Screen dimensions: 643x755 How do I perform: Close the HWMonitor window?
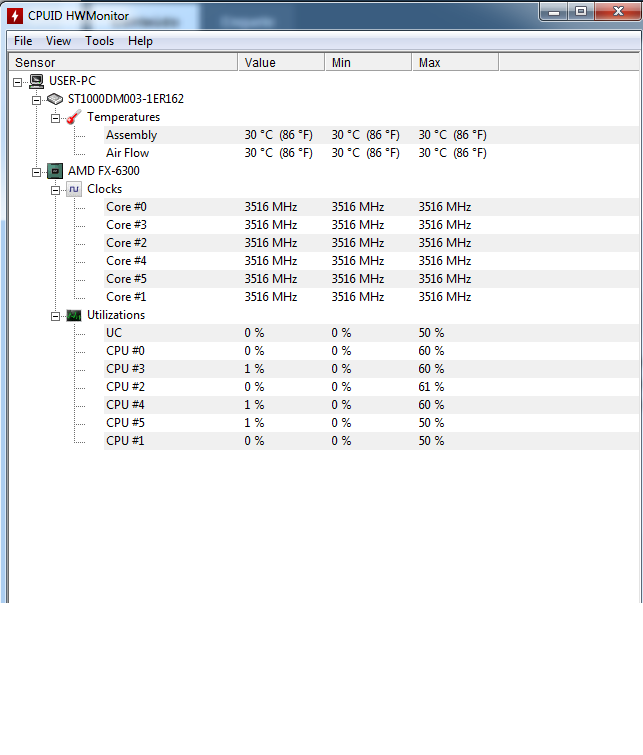pyautogui.click(x=618, y=12)
